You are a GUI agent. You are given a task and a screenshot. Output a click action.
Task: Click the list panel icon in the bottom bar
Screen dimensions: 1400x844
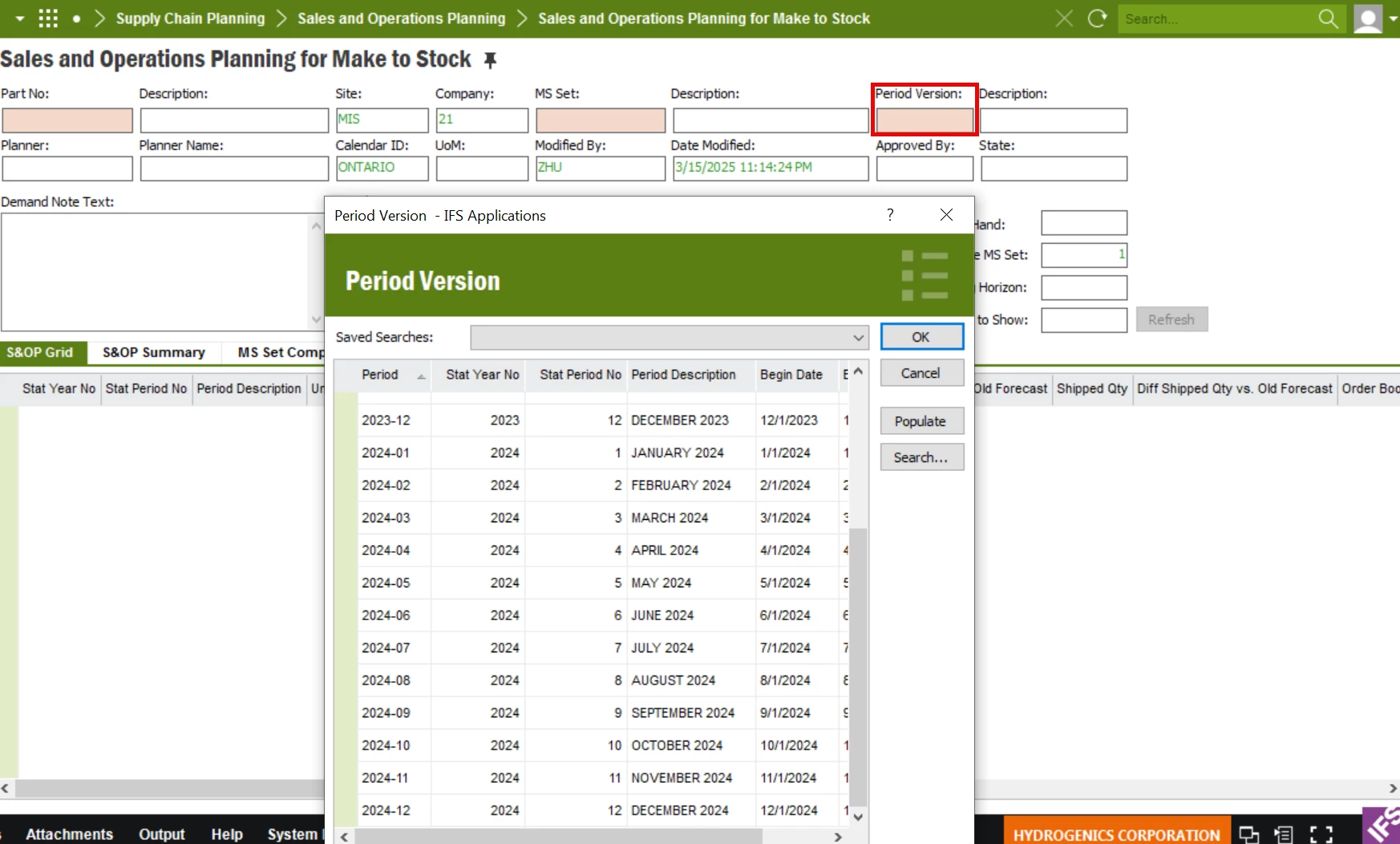1284,834
